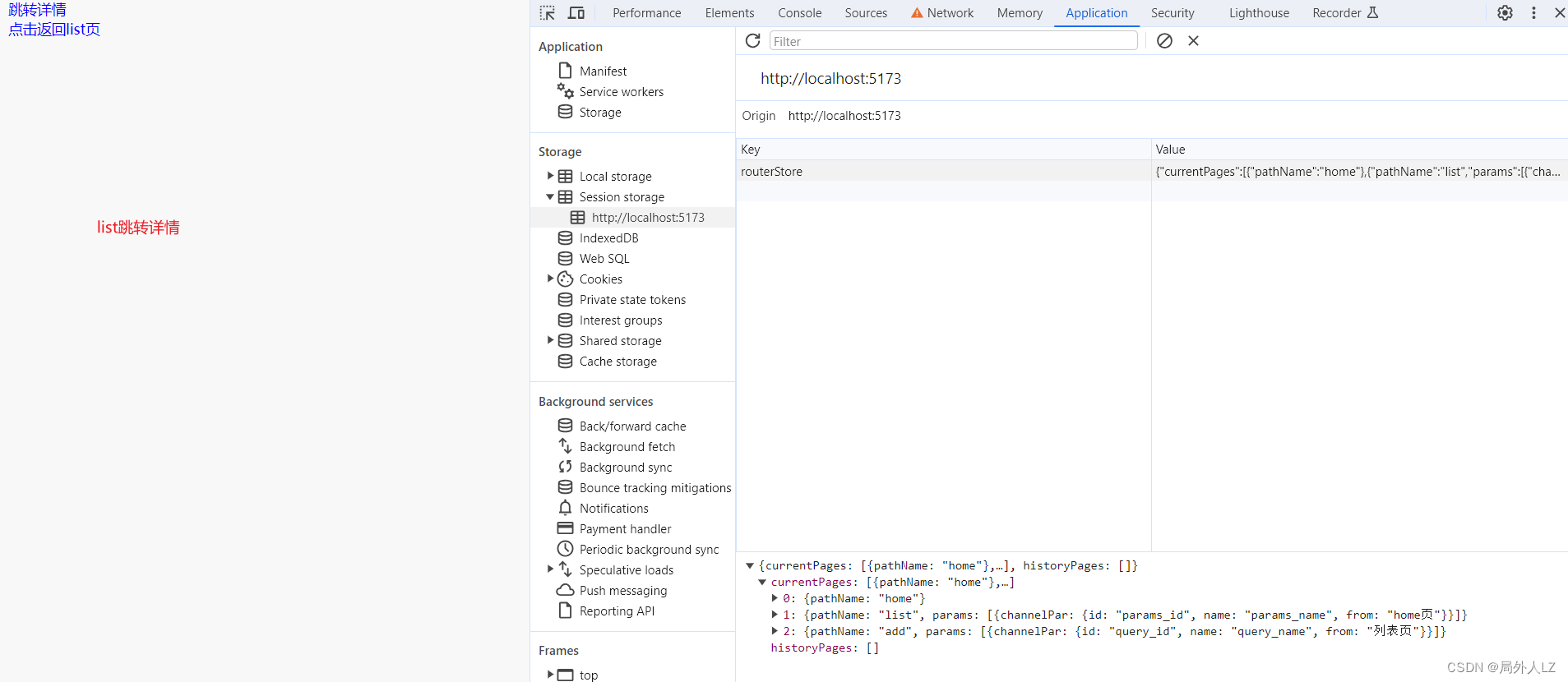Expand the Speculative loads tree node
This screenshot has width=1568, height=682.
[x=550, y=569]
